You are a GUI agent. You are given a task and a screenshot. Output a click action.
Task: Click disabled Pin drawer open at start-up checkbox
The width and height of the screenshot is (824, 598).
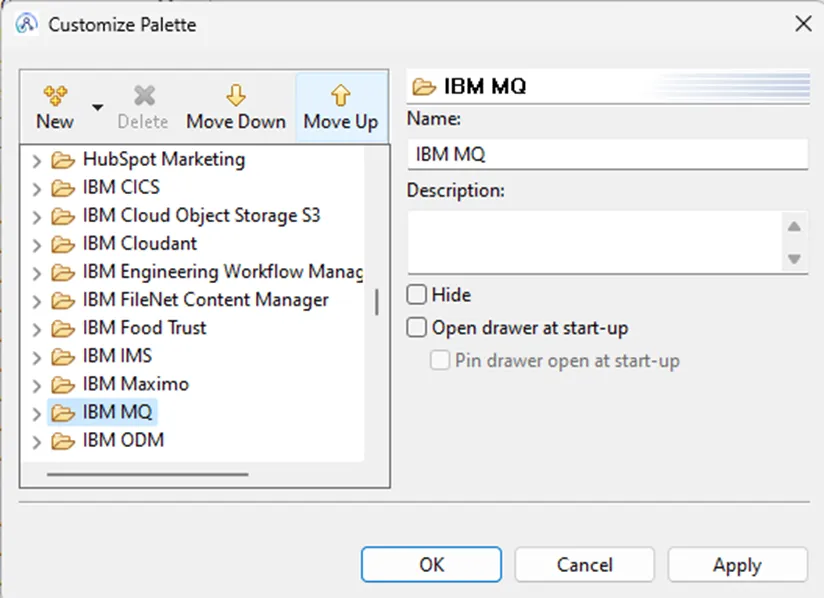[x=440, y=361]
